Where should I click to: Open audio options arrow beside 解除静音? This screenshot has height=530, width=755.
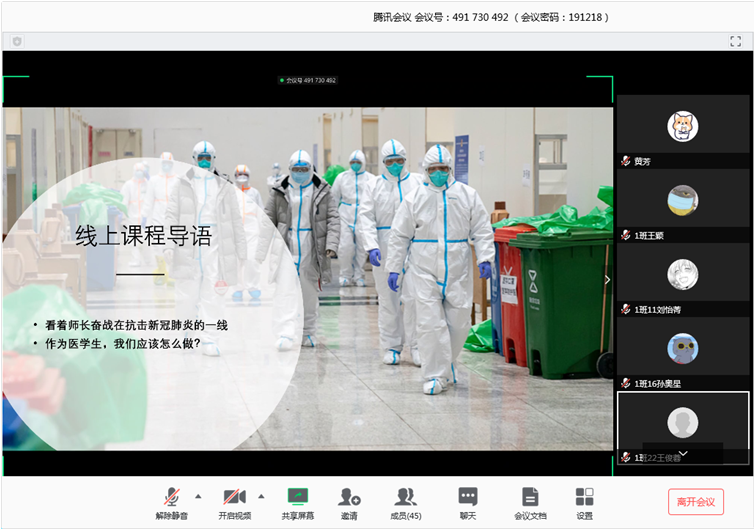[197, 496]
